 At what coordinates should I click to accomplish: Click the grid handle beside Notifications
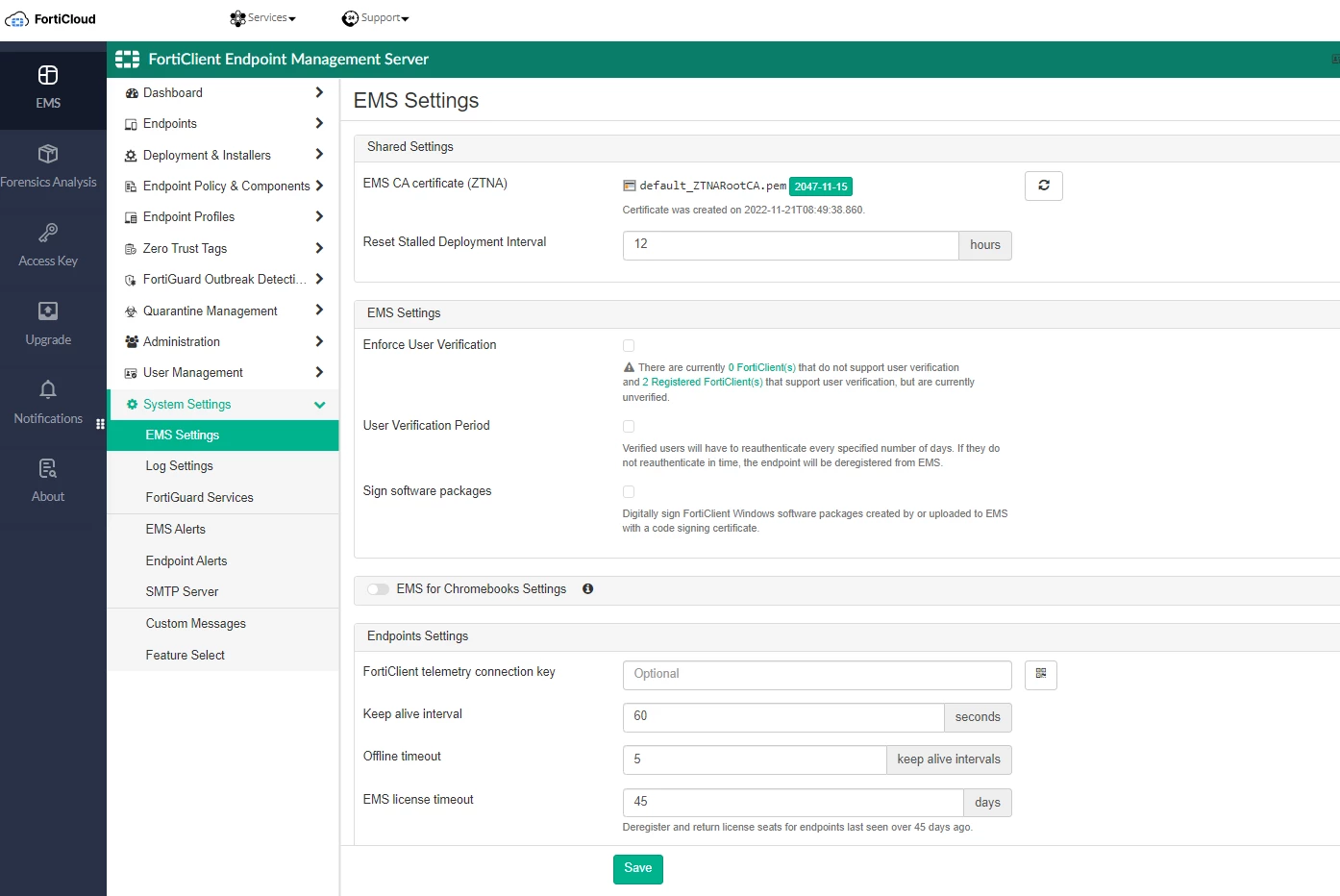[100, 424]
